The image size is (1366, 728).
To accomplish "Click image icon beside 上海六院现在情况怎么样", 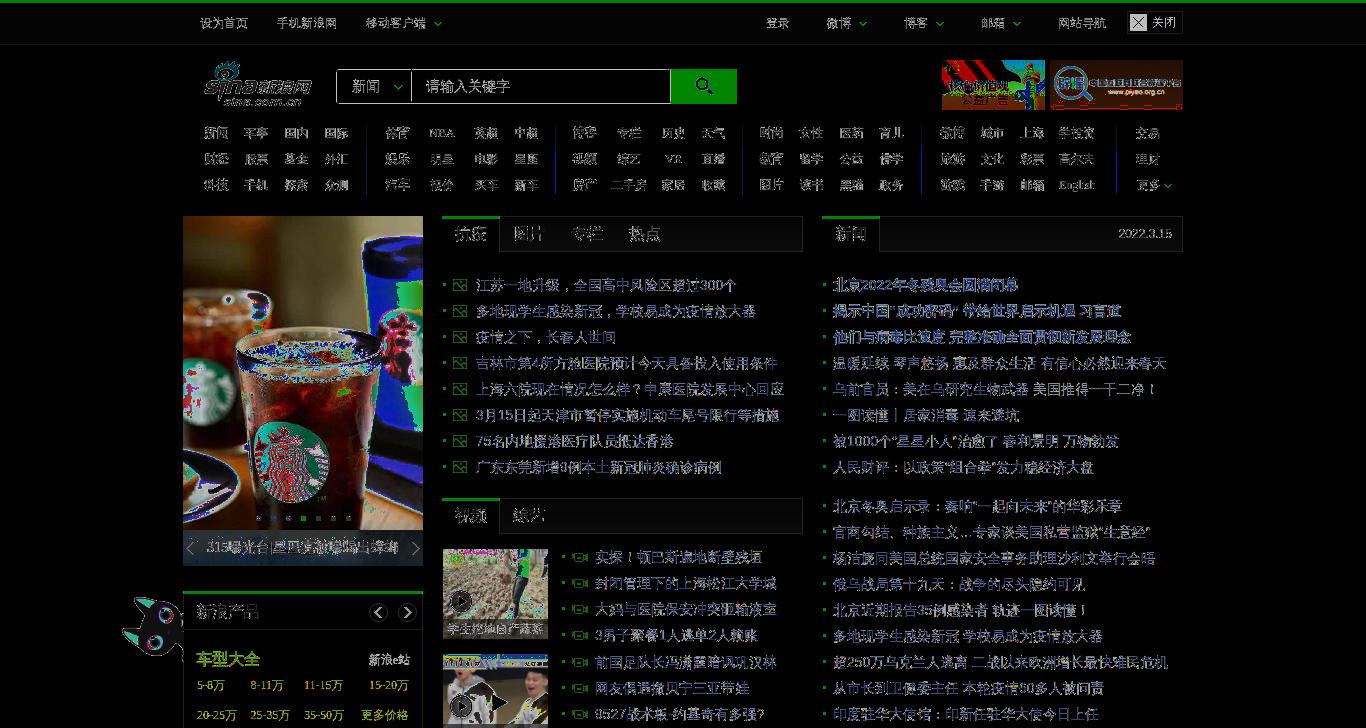I will (460, 389).
